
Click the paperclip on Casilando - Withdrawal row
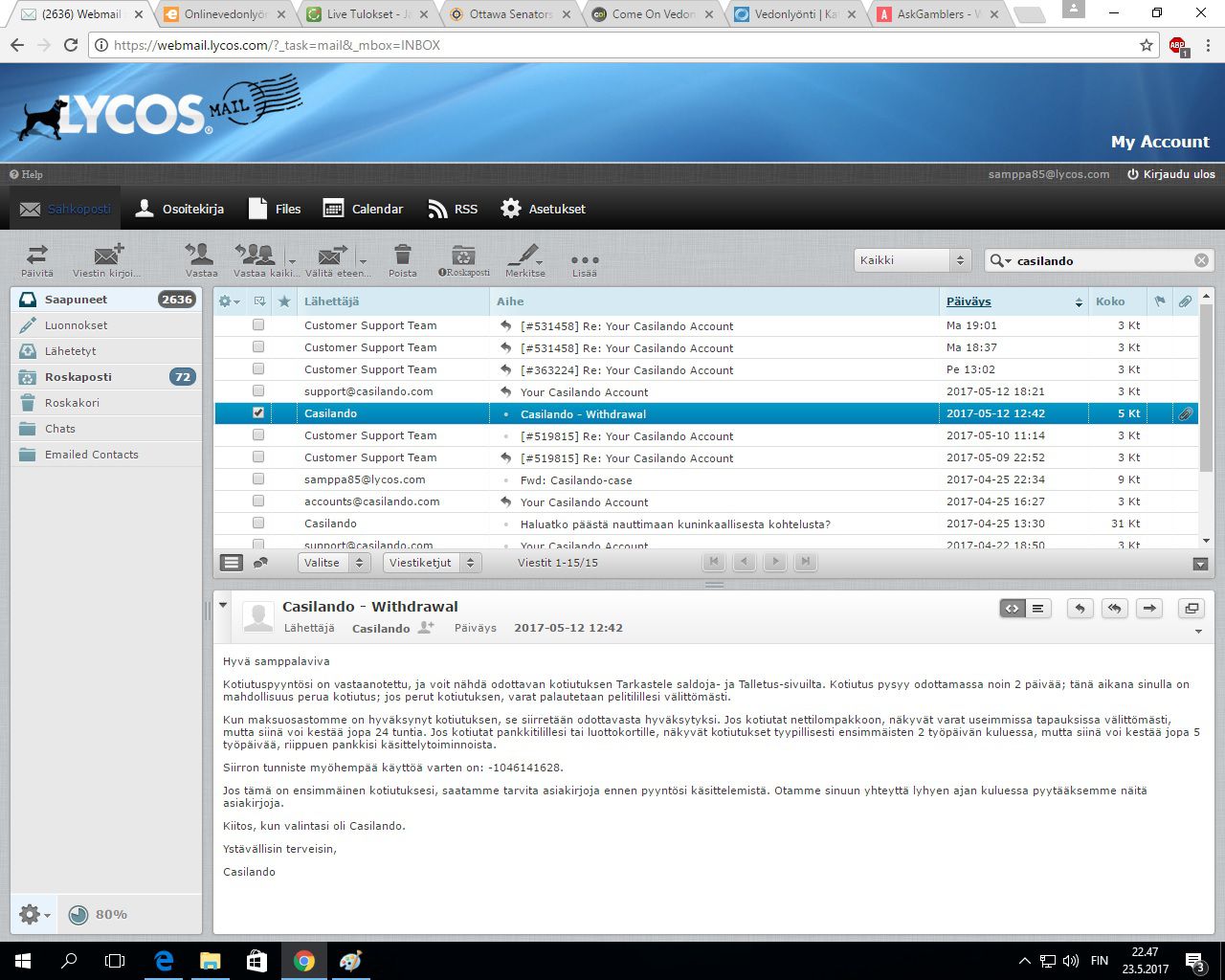(1185, 414)
